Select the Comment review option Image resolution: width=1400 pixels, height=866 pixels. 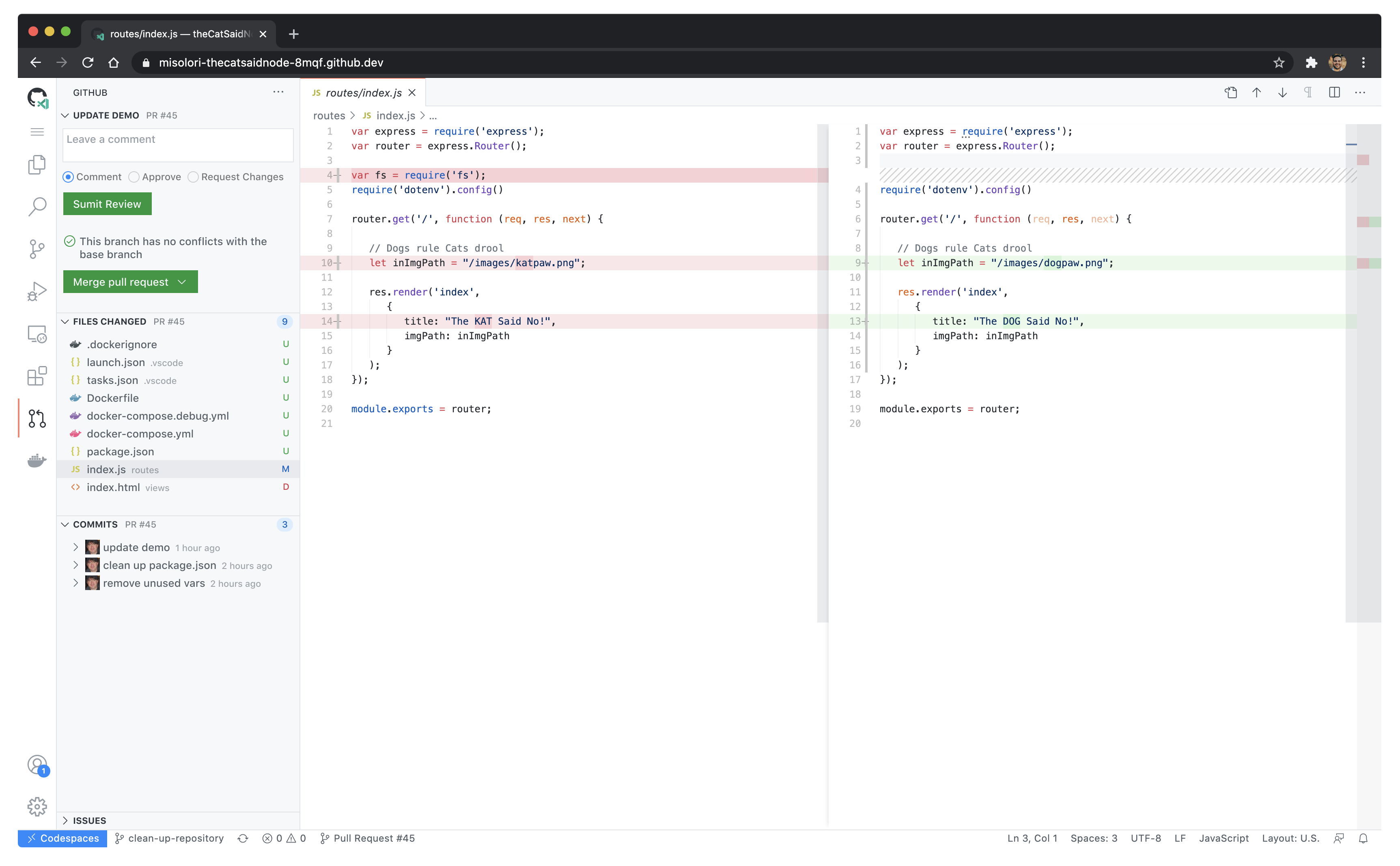68,177
